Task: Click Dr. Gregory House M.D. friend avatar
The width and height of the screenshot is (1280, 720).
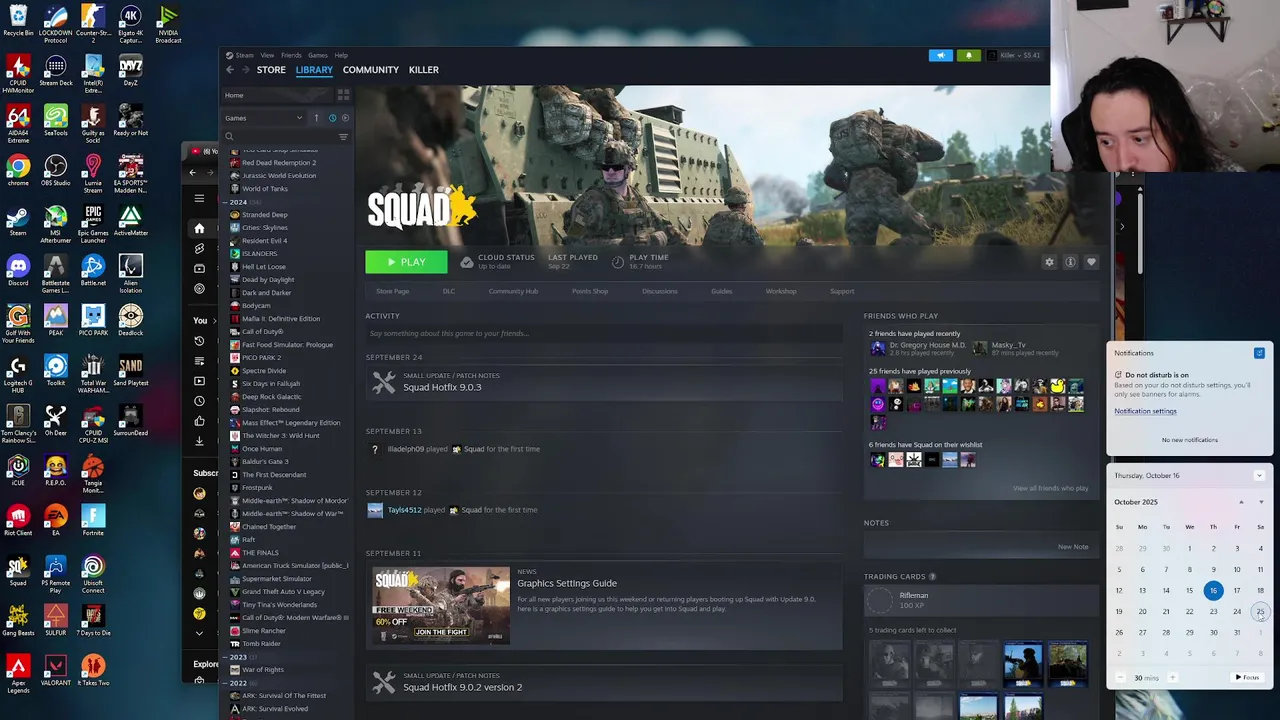Action: pos(878,348)
